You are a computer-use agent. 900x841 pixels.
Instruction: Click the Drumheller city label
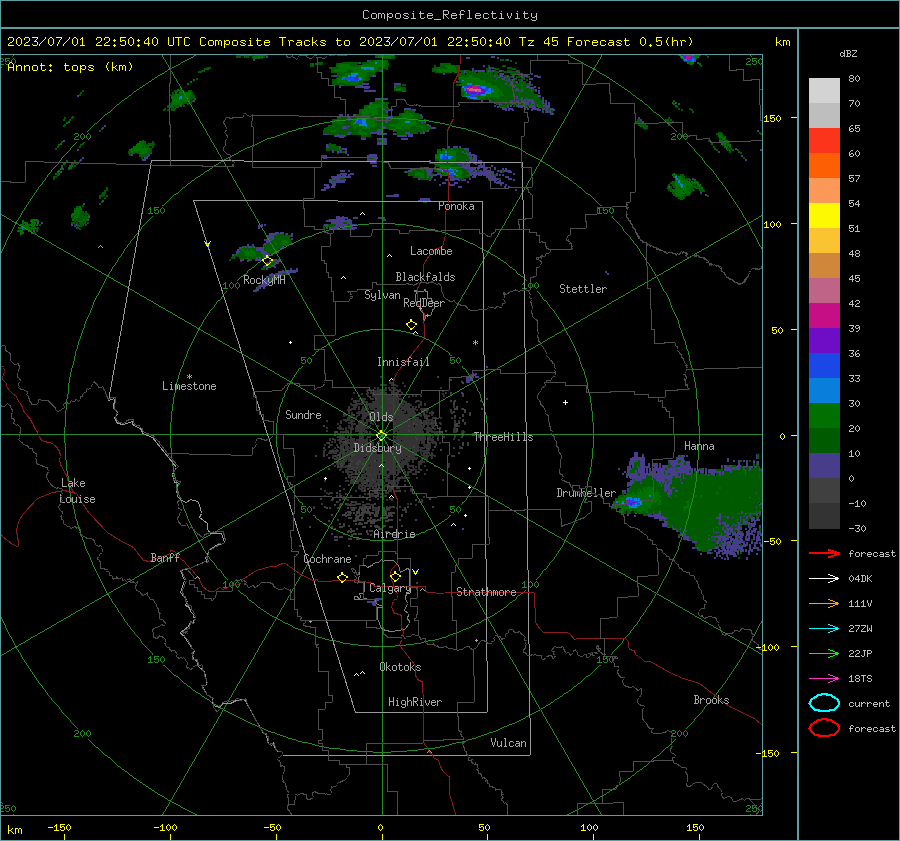click(586, 493)
